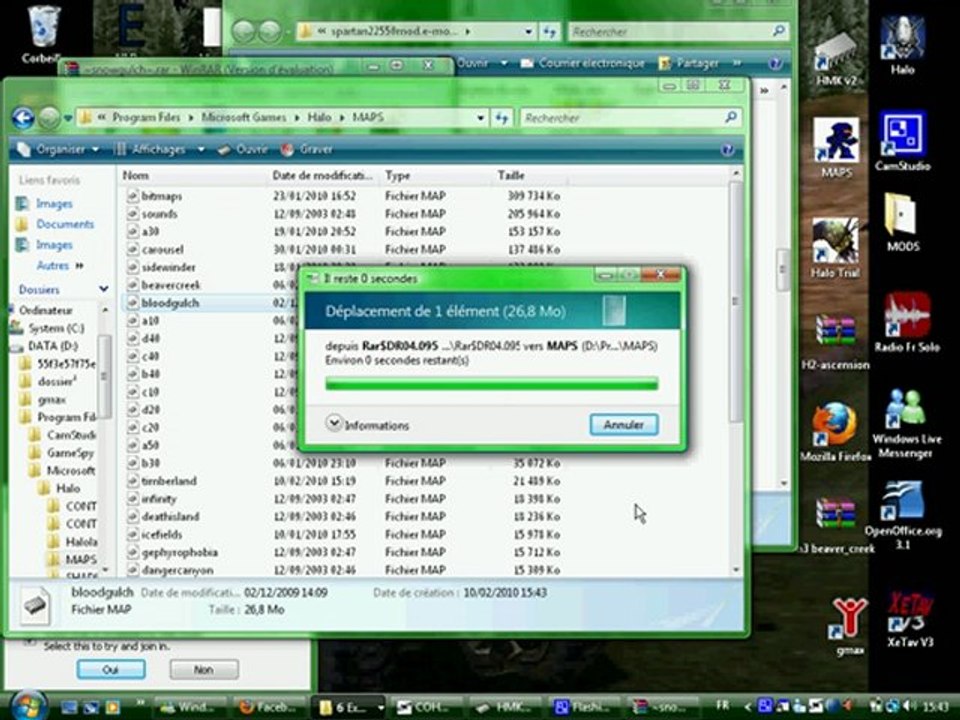
Task: Open the Windows Start orb
Action: point(28,705)
